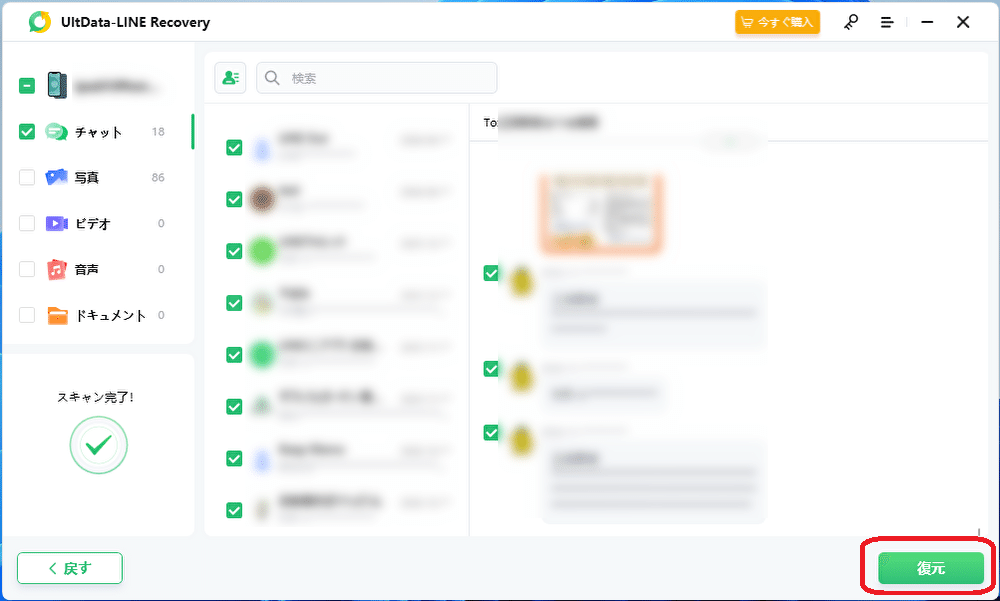Viewport: 1000px width, 601px height.
Task: Click the contact filter icon button
Action: (x=230, y=78)
